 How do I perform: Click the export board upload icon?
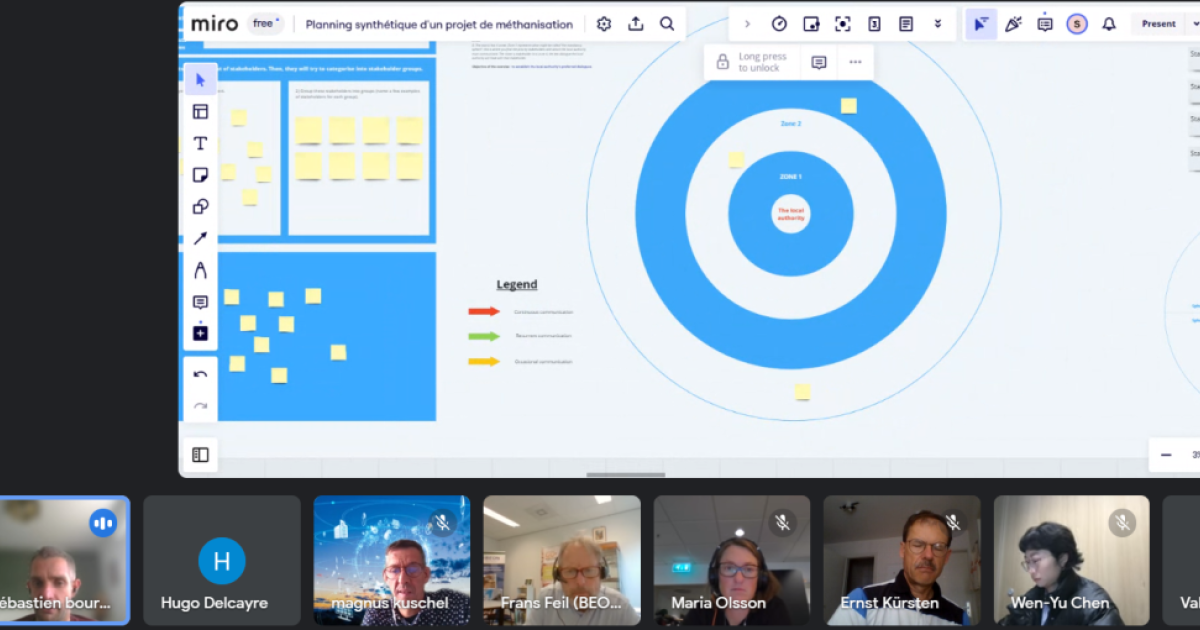636,24
